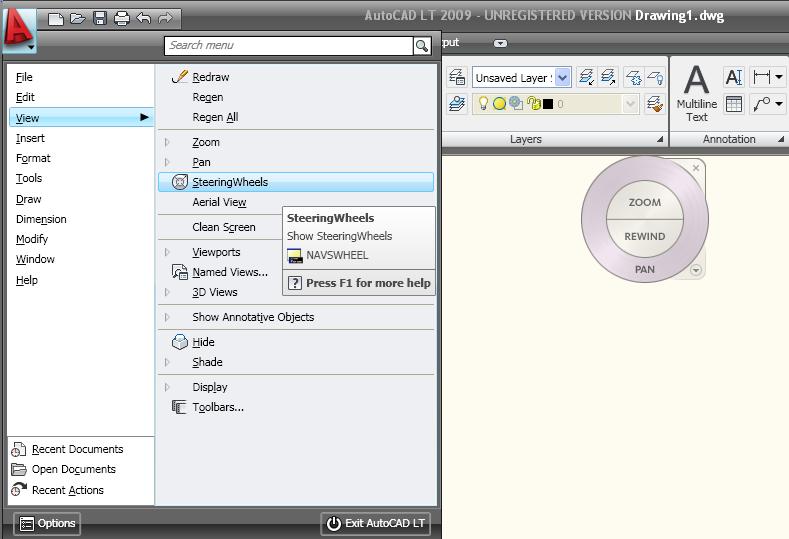Image resolution: width=789 pixels, height=539 pixels.
Task: Click the Redo arrow icon
Action: coord(165,19)
